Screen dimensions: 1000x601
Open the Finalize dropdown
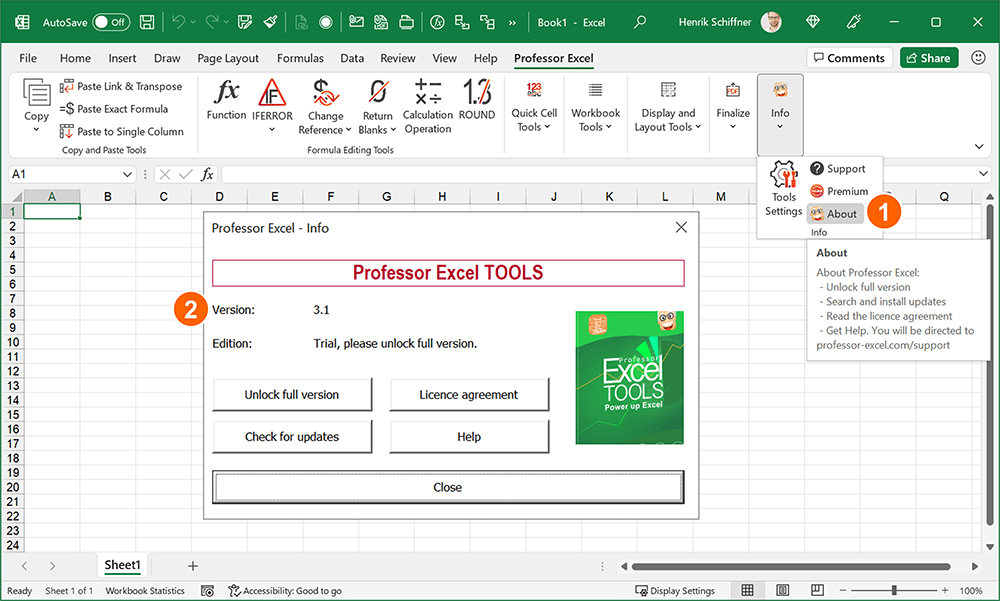[x=733, y=107]
